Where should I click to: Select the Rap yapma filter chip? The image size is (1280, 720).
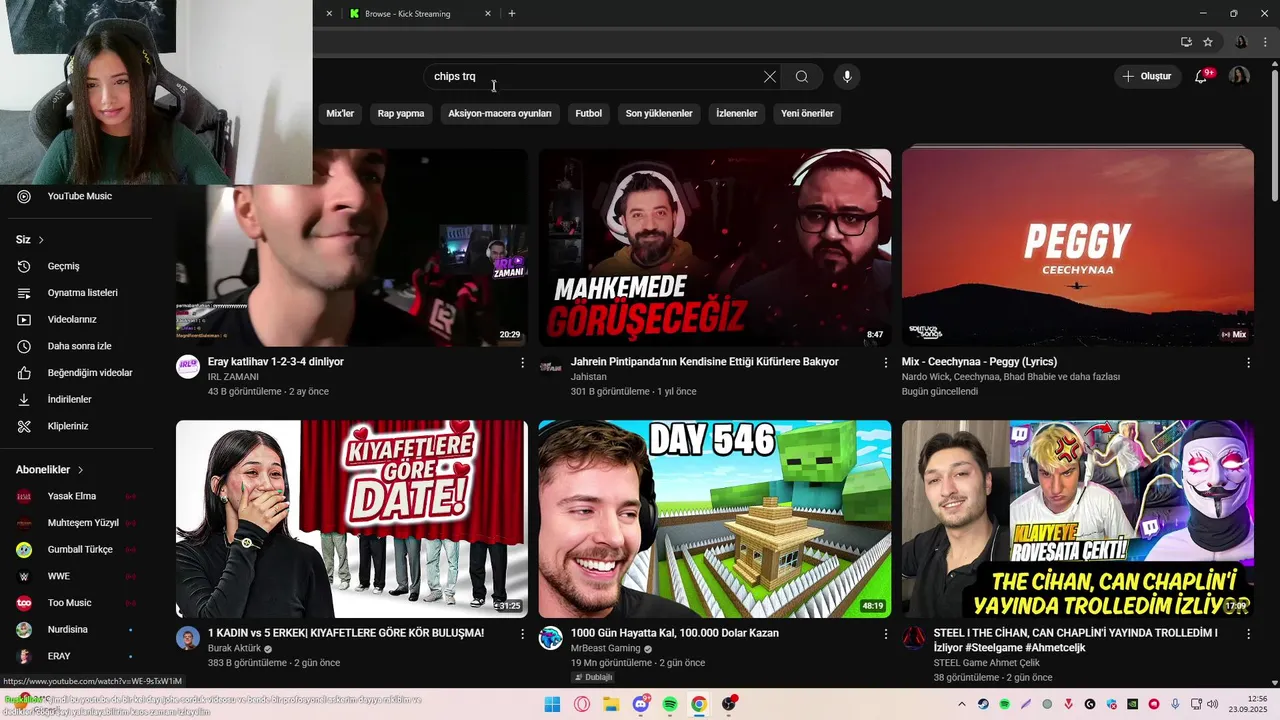[401, 114]
